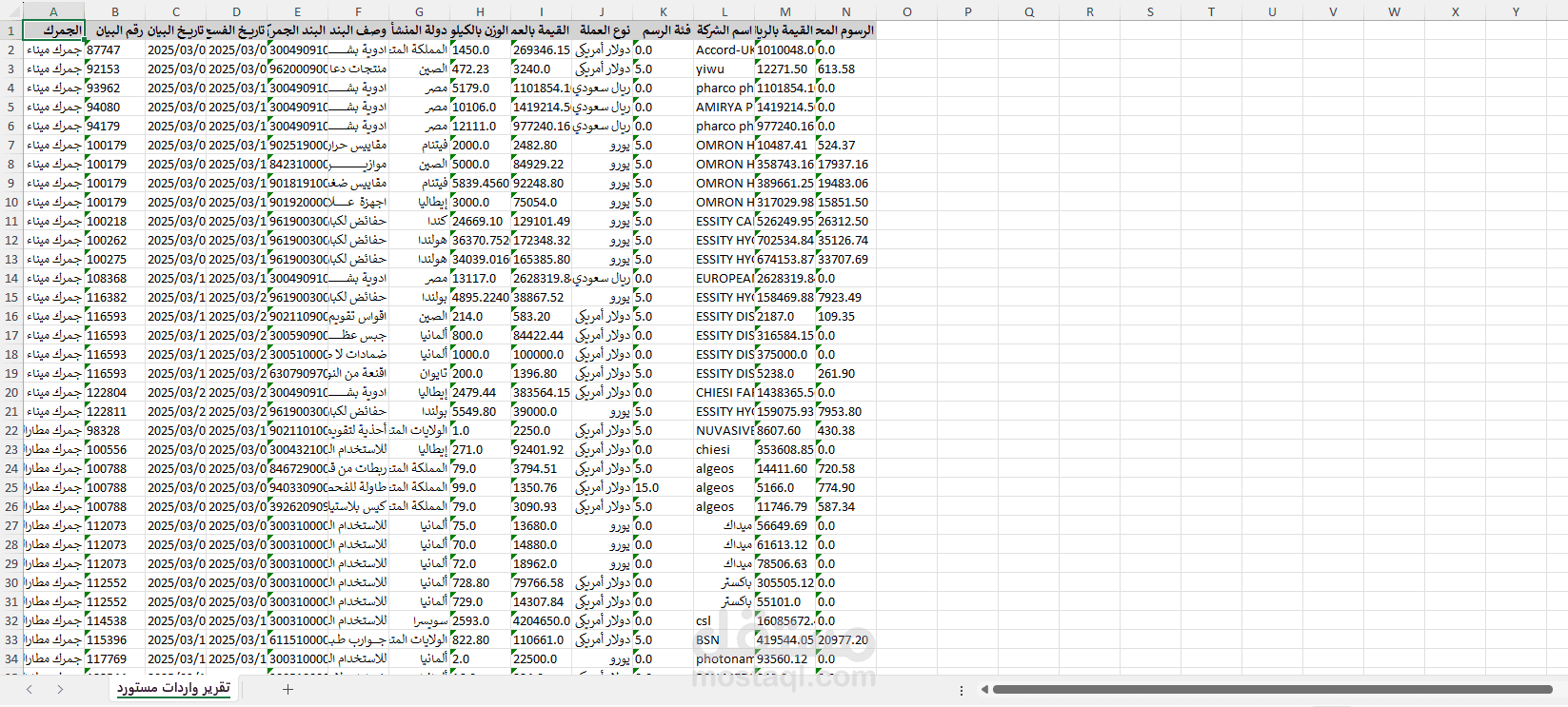Click the left arrow of the horizontal scrollbar
This screenshot has width=1568, height=707.
[x=984, y=689]
